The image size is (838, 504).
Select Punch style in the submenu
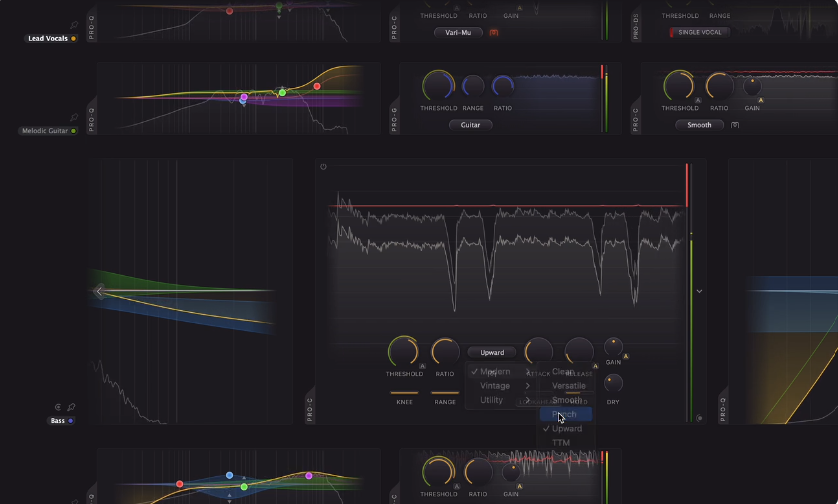tap(565, 414)
